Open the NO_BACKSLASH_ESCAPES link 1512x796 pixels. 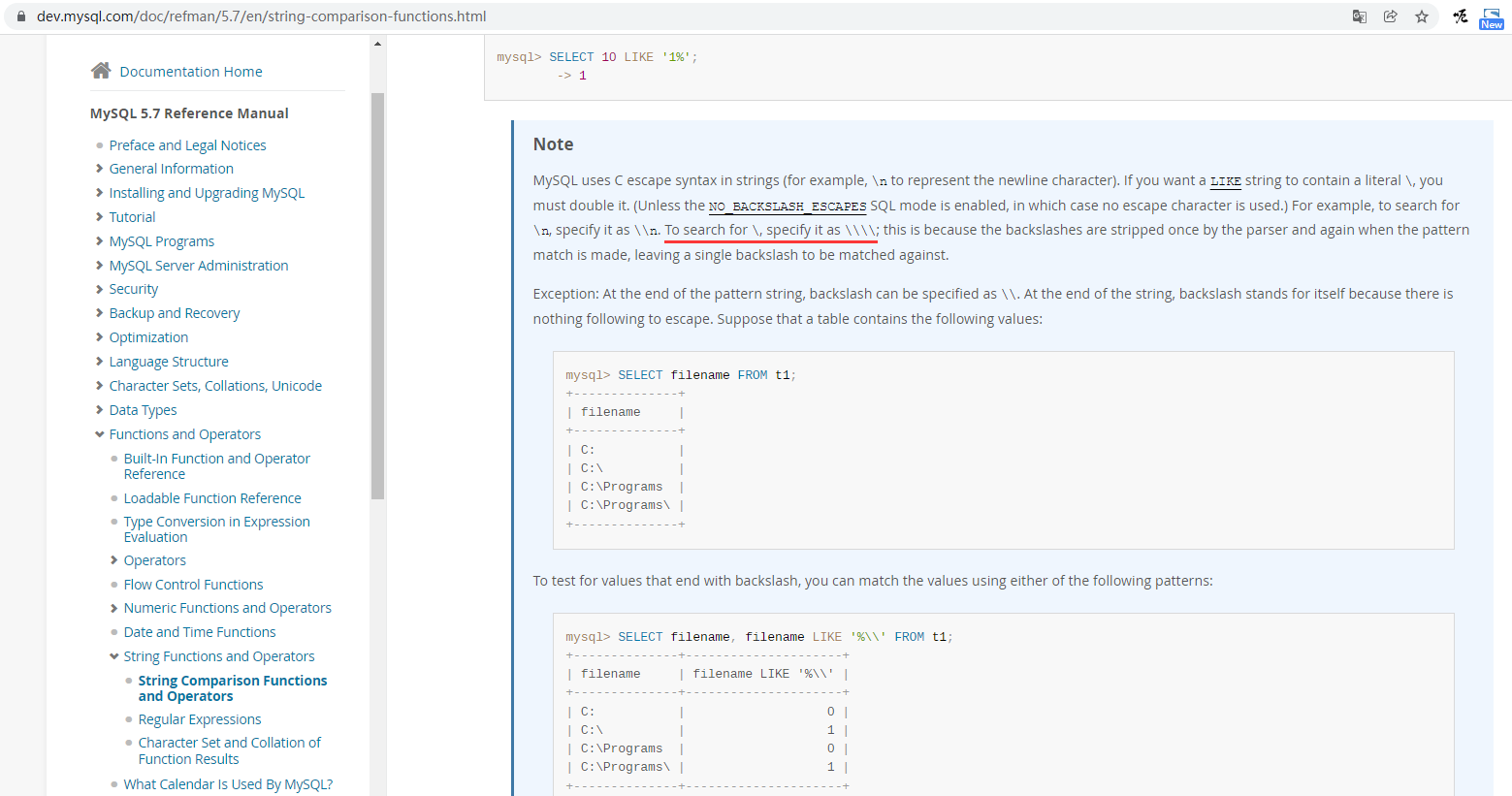(787, 207)
